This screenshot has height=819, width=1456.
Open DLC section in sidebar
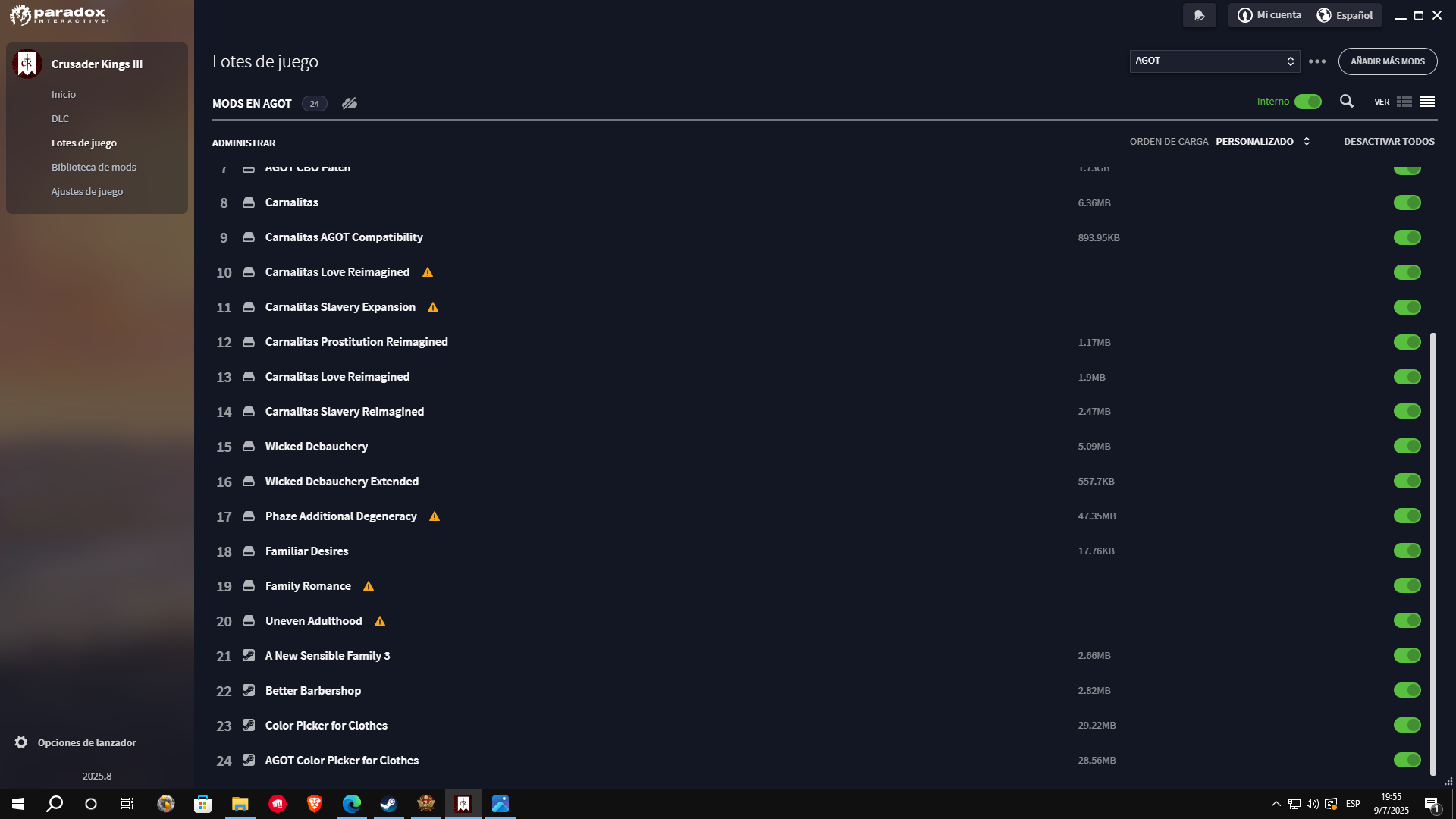[x=60, y=118]
